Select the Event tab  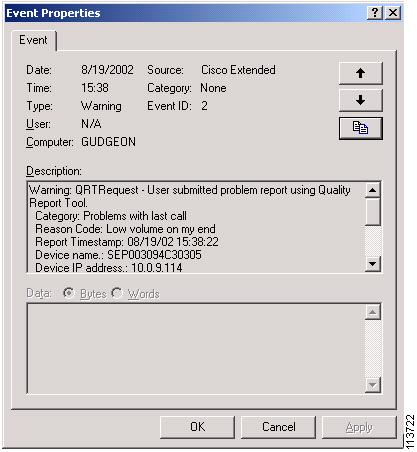tap(33, 40)
